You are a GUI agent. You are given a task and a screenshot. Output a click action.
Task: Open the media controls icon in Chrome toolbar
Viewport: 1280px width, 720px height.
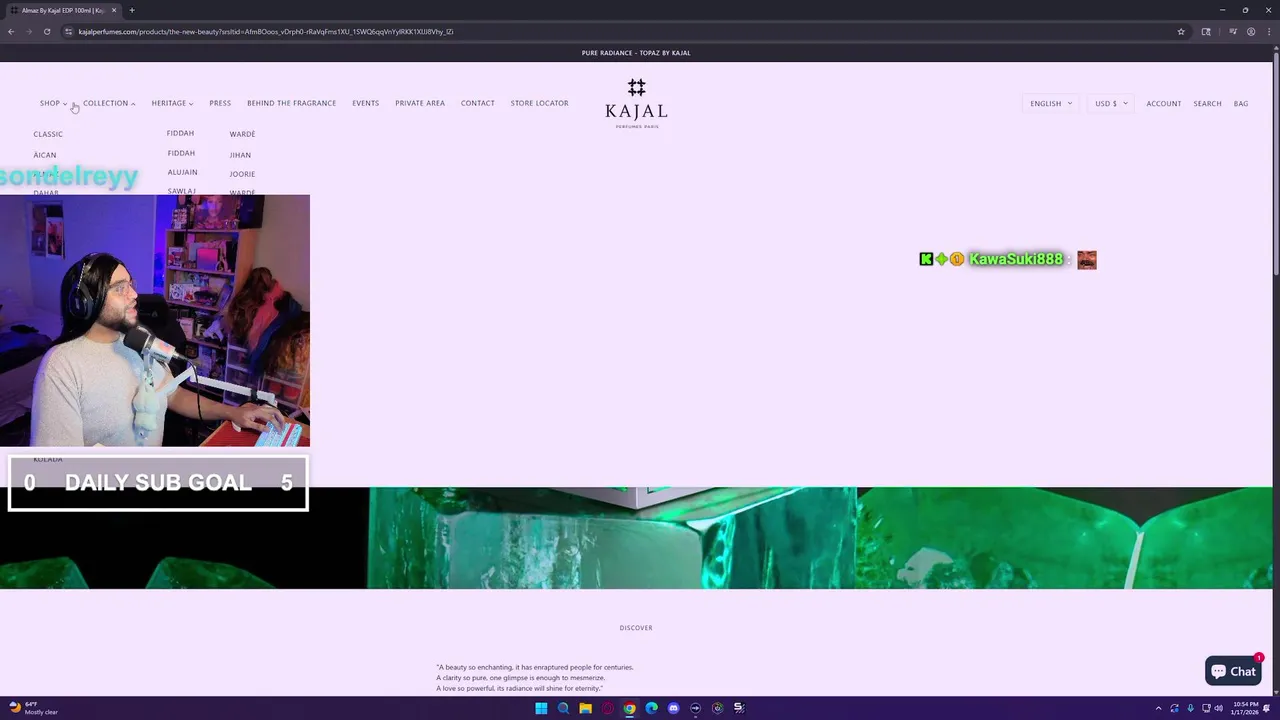pos(1233,32)
